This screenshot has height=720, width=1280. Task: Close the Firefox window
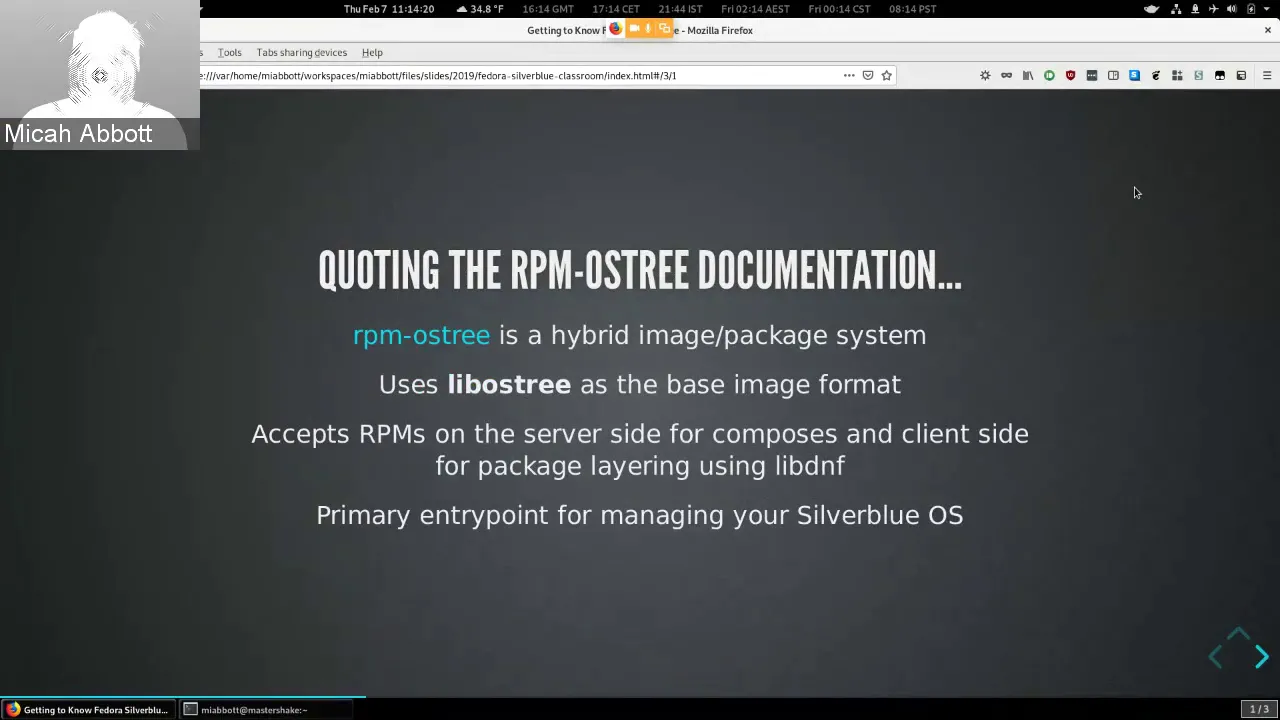(1268, 30)
